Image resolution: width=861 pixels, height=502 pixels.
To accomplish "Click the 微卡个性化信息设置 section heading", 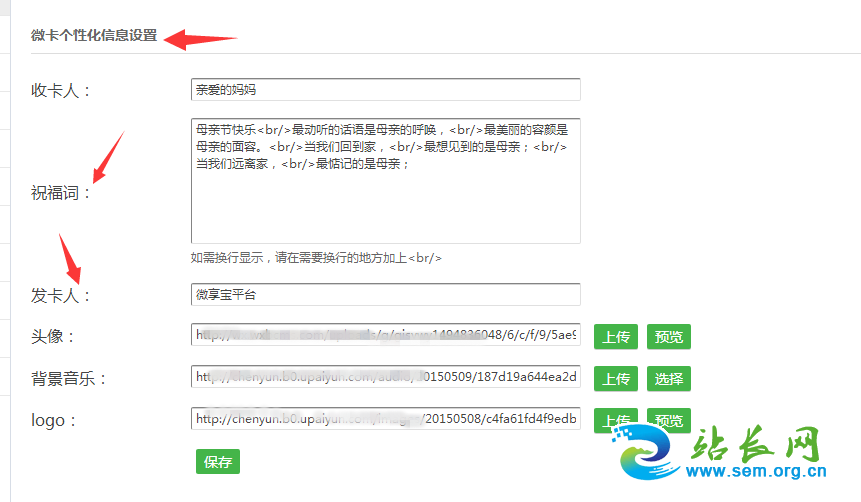I will click(94, 35).
